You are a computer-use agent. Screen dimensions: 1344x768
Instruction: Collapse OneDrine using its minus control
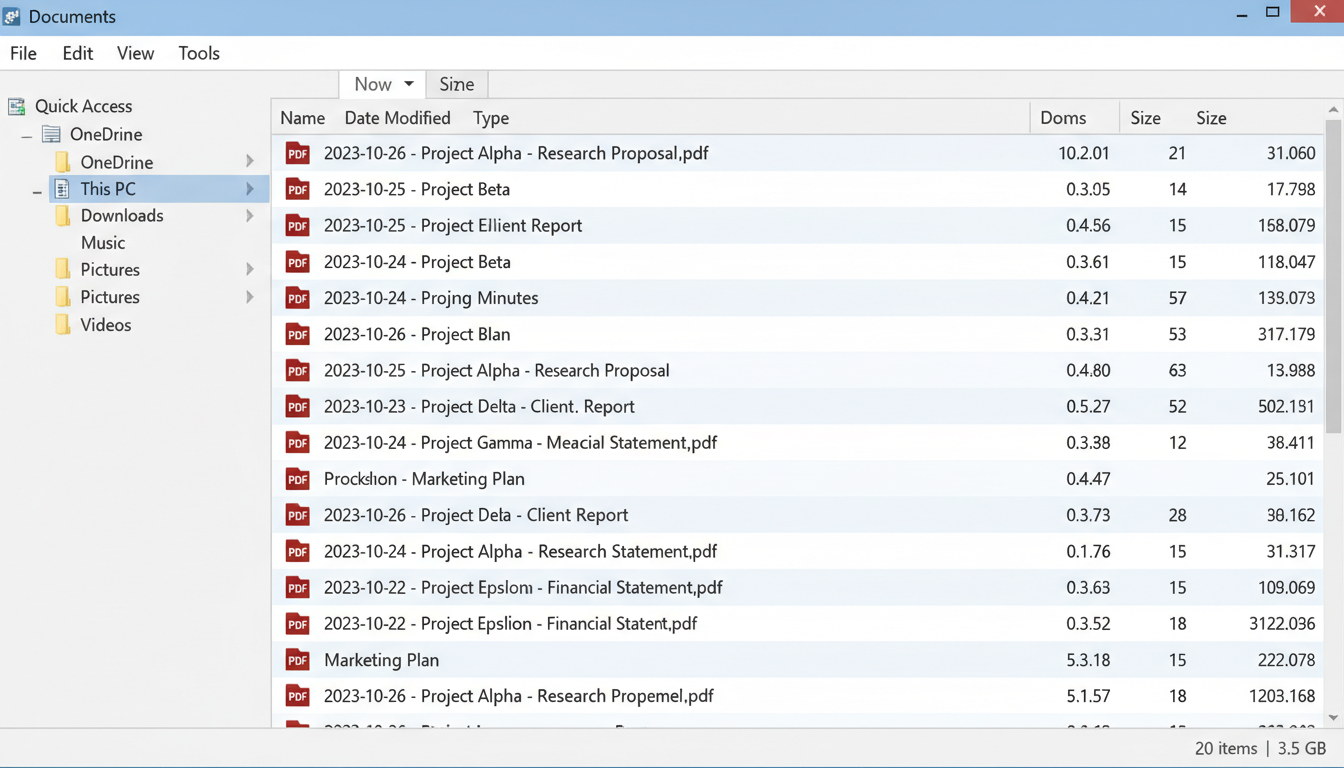tap(26, 134)
